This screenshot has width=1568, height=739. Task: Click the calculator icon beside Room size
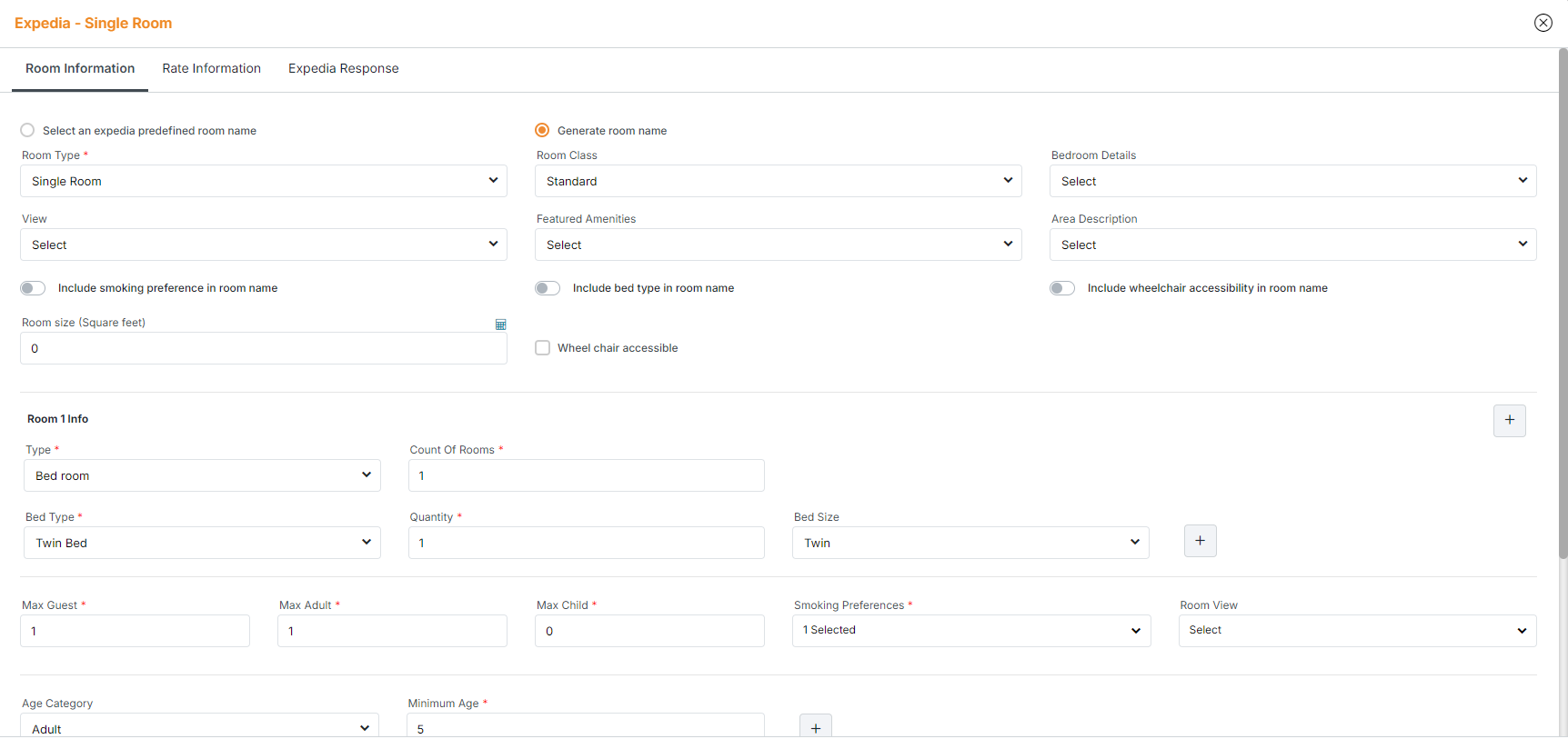[500, 325]
